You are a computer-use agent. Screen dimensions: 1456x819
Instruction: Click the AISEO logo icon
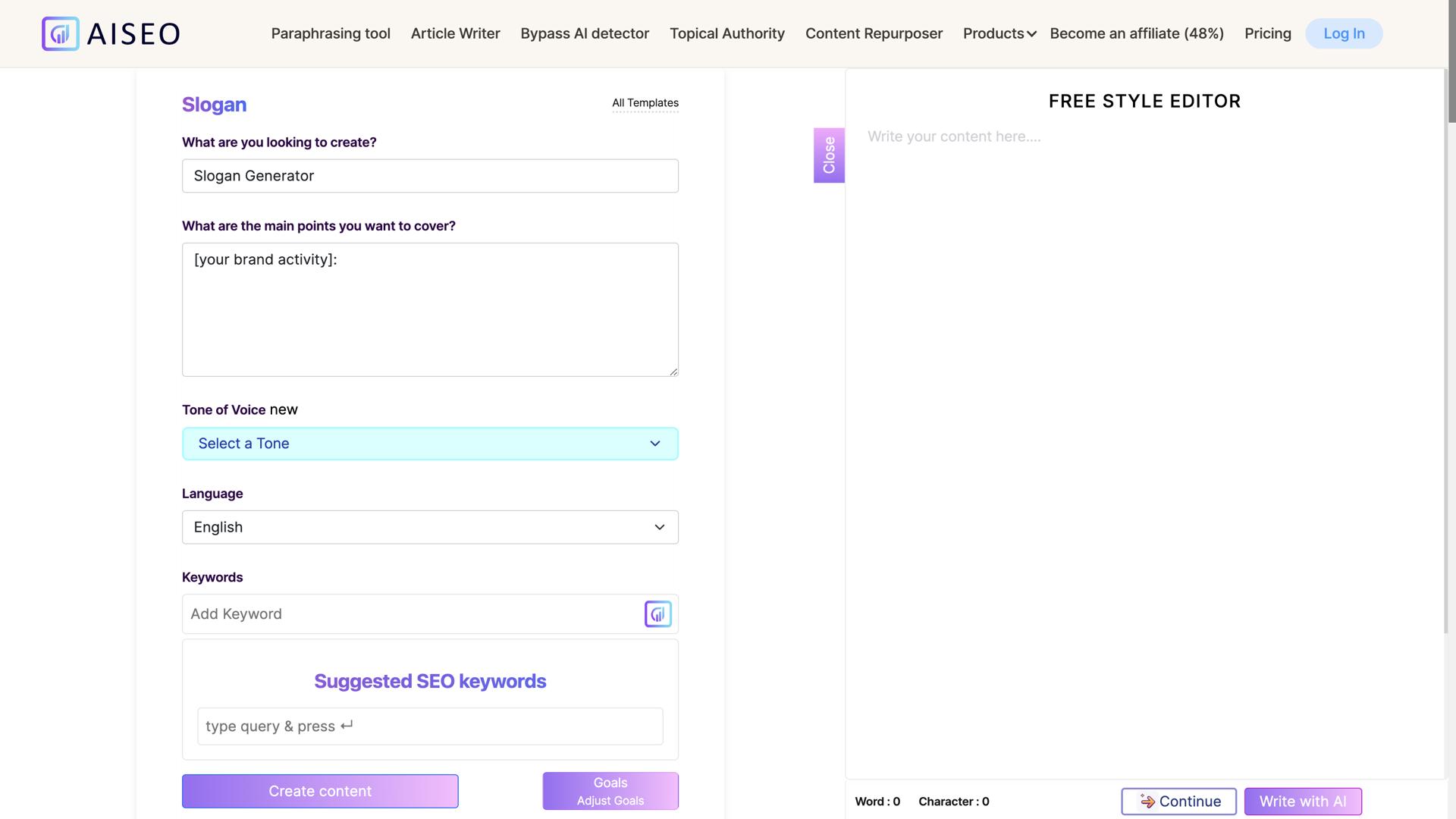click(x=61, y=34)
